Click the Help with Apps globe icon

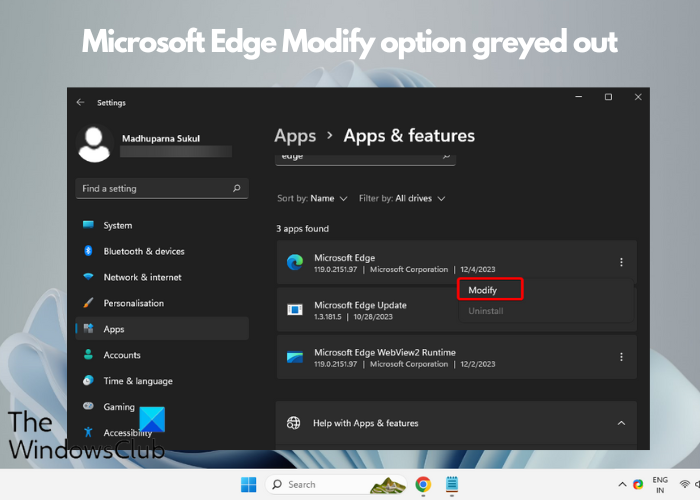point(293,422)
